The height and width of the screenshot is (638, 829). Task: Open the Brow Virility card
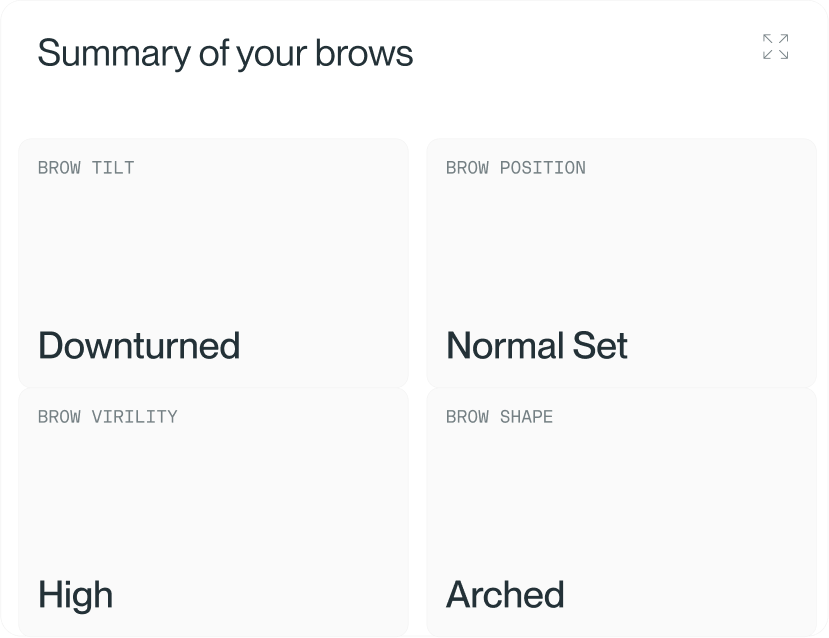(214, 512)
